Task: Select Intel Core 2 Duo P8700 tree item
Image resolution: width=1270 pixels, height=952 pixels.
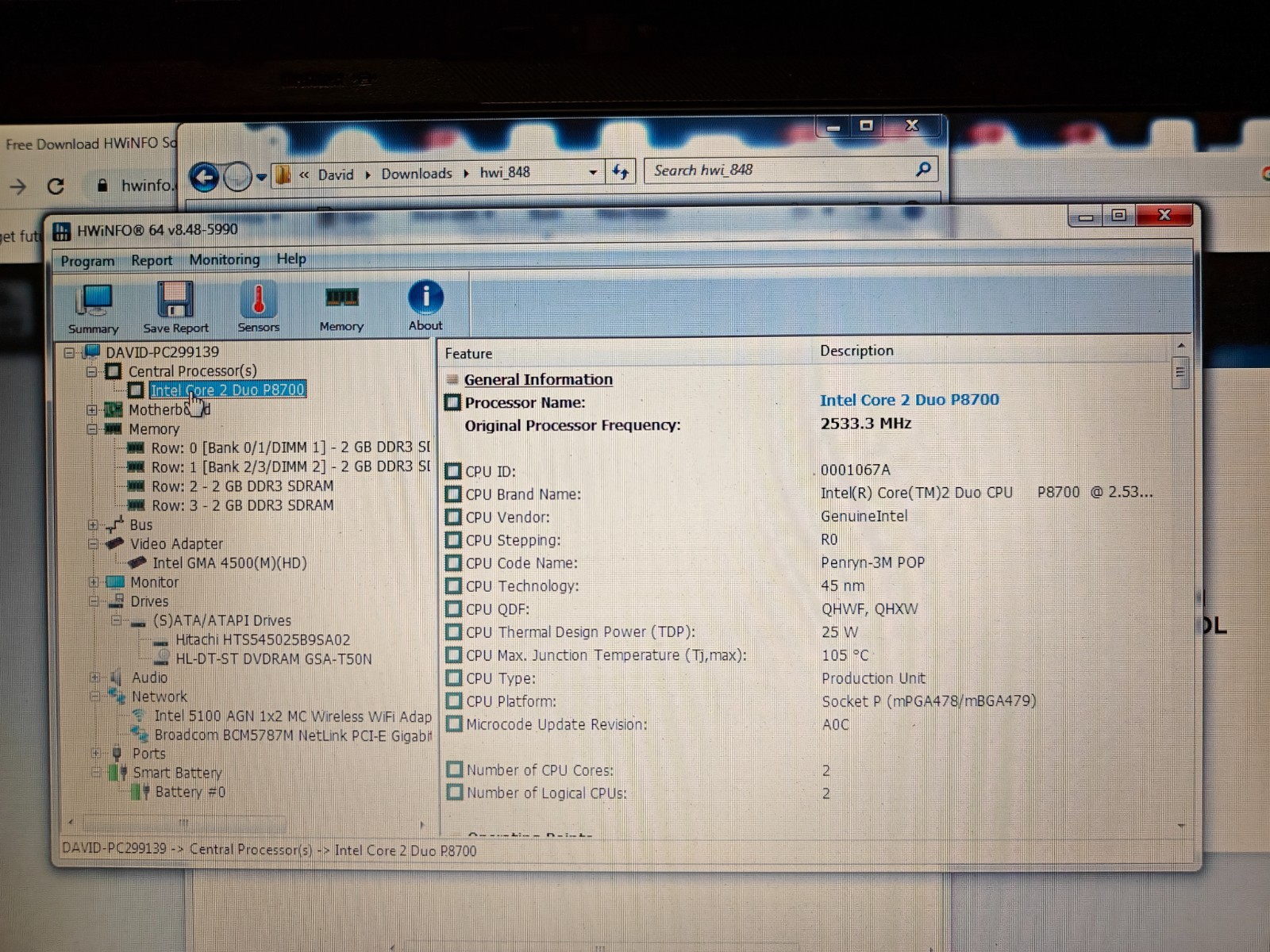Action: pos(228,390)
